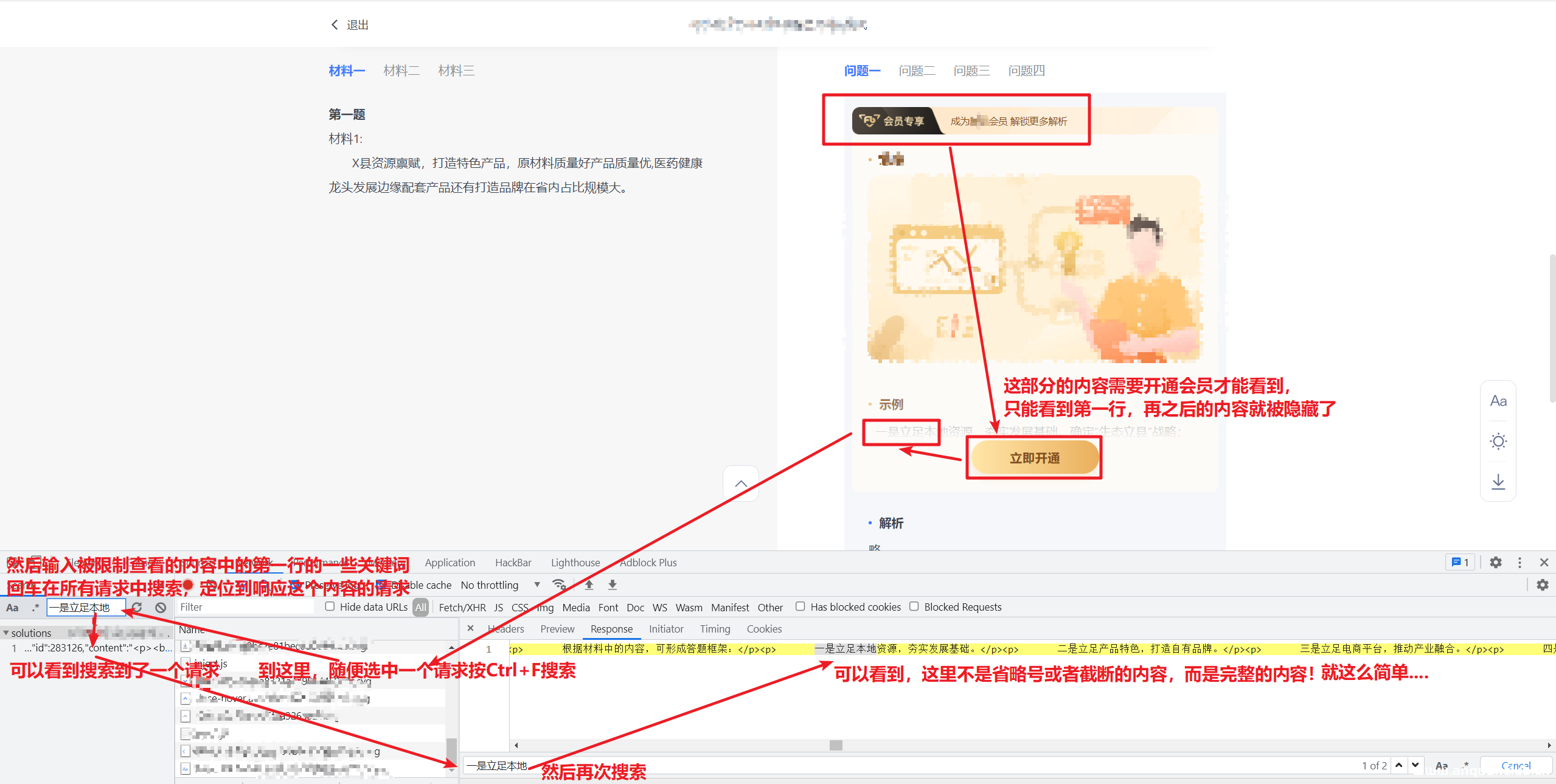Open DevTools settings with the gear icon

(x=1496, y=562)
